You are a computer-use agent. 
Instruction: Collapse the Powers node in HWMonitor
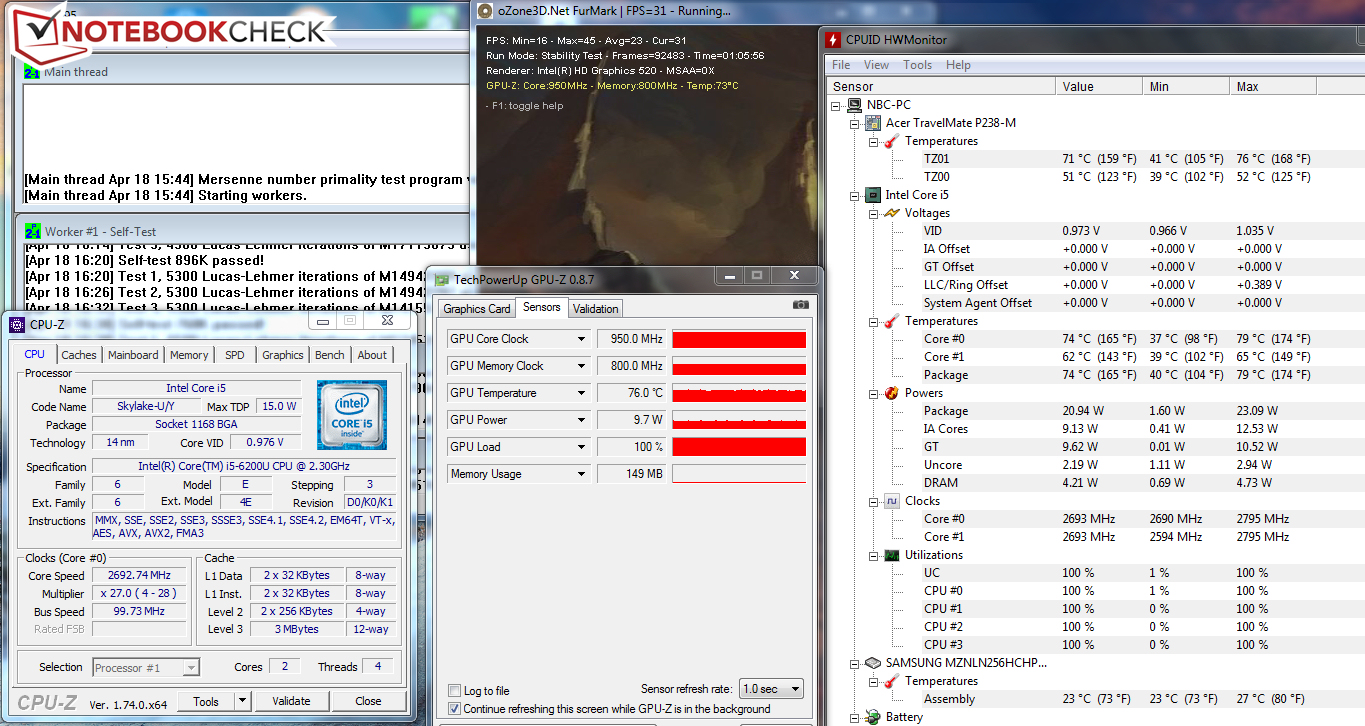(873, 393)
